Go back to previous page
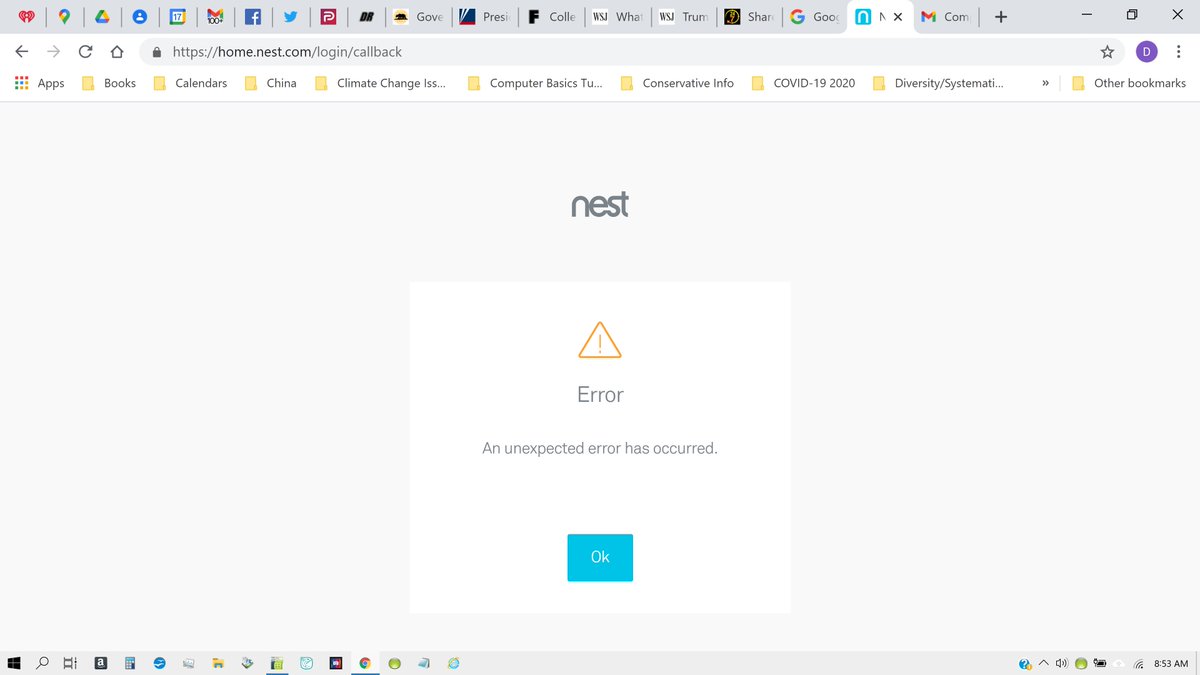The image size is (1200, 675). pos(22,51)
